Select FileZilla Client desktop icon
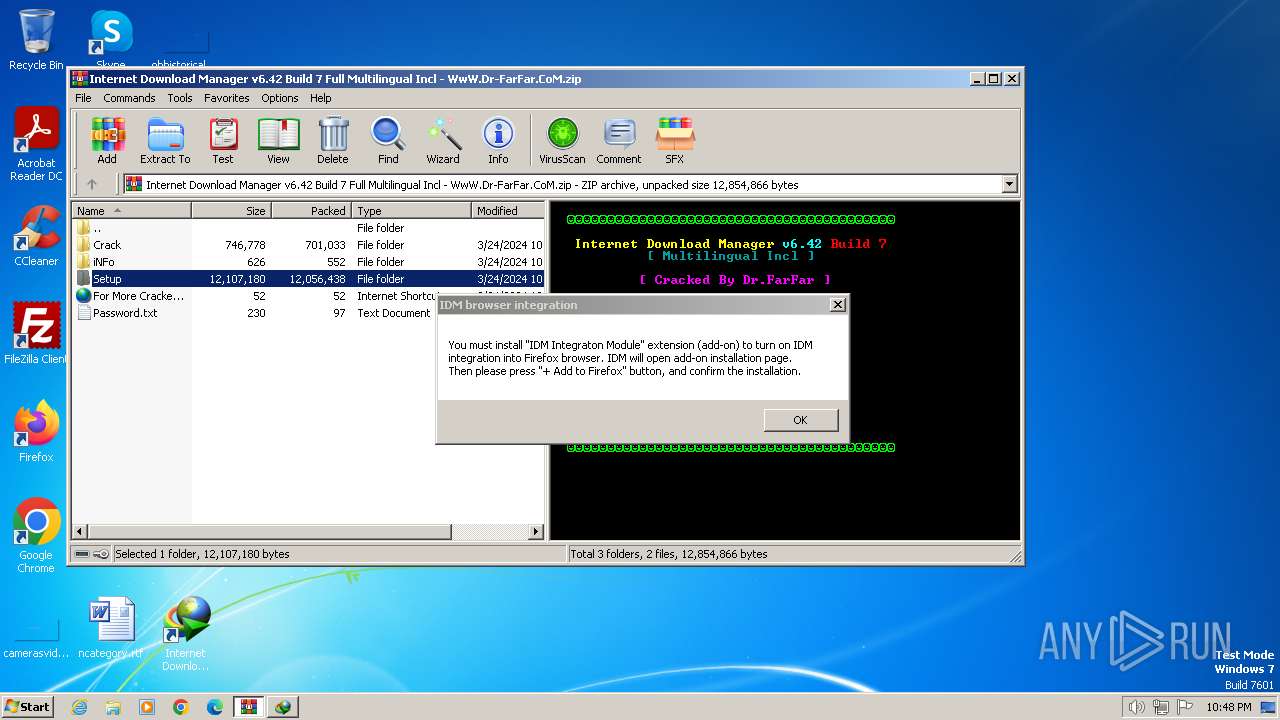 click(36, 334)
